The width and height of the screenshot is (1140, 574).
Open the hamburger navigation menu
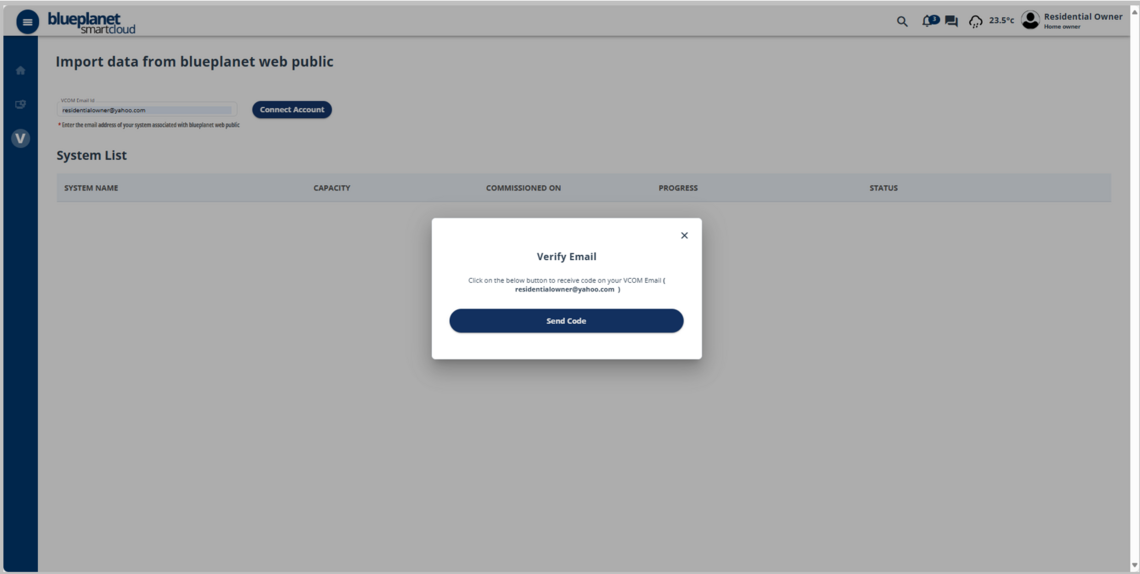click(27, 21)
